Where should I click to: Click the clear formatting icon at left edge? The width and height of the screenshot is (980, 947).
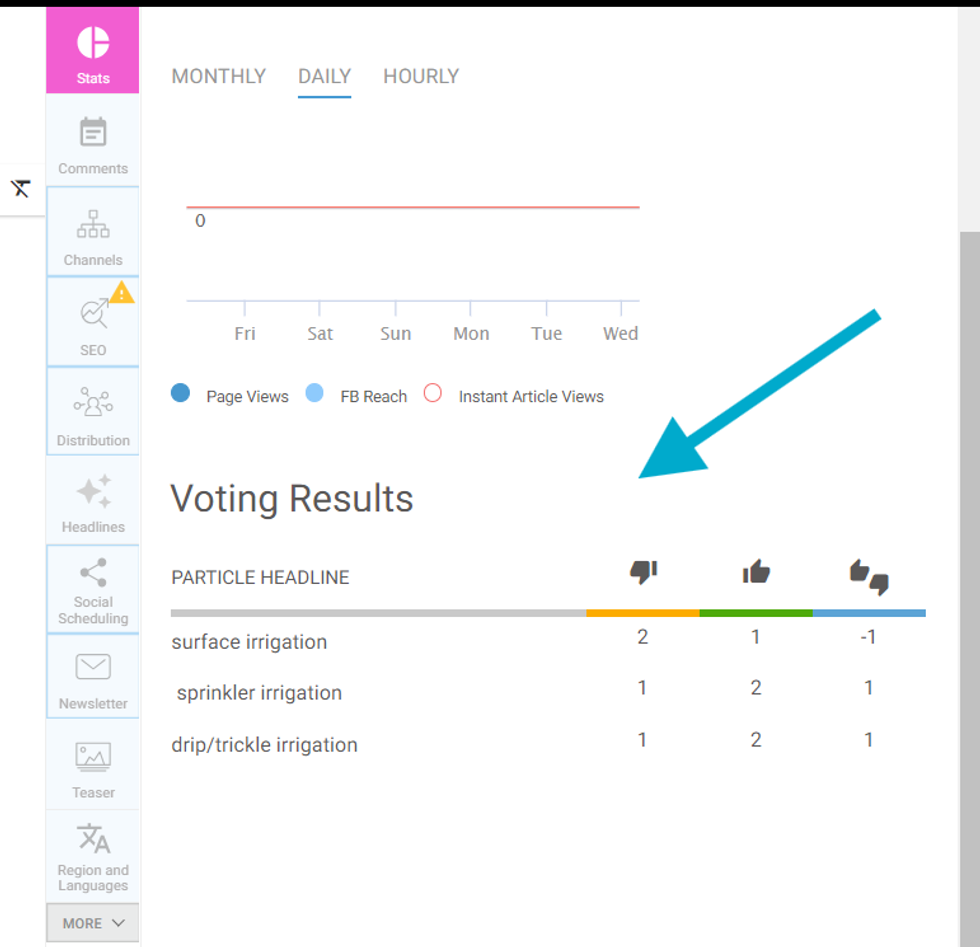(21, 188)
